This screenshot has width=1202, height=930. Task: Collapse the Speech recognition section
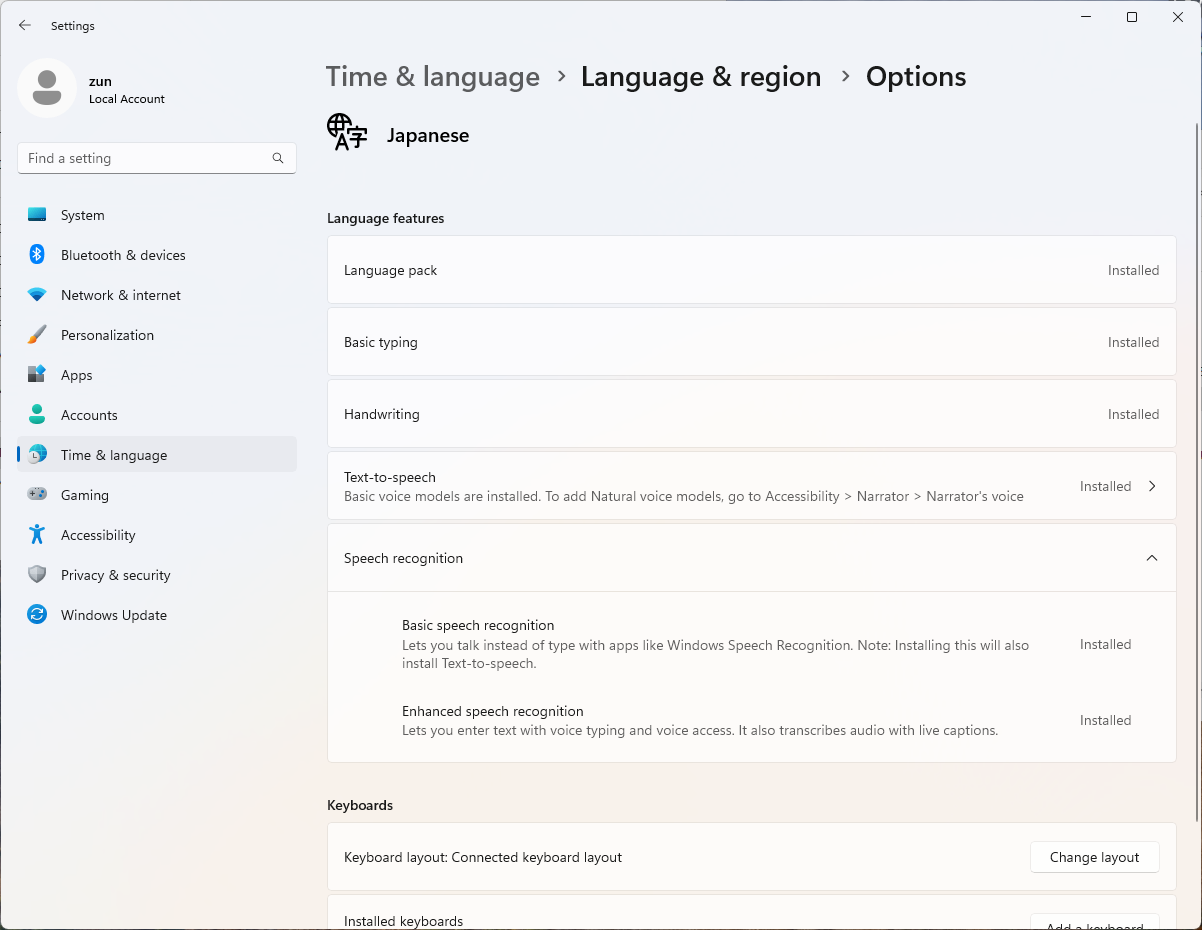coord(1152,558)
